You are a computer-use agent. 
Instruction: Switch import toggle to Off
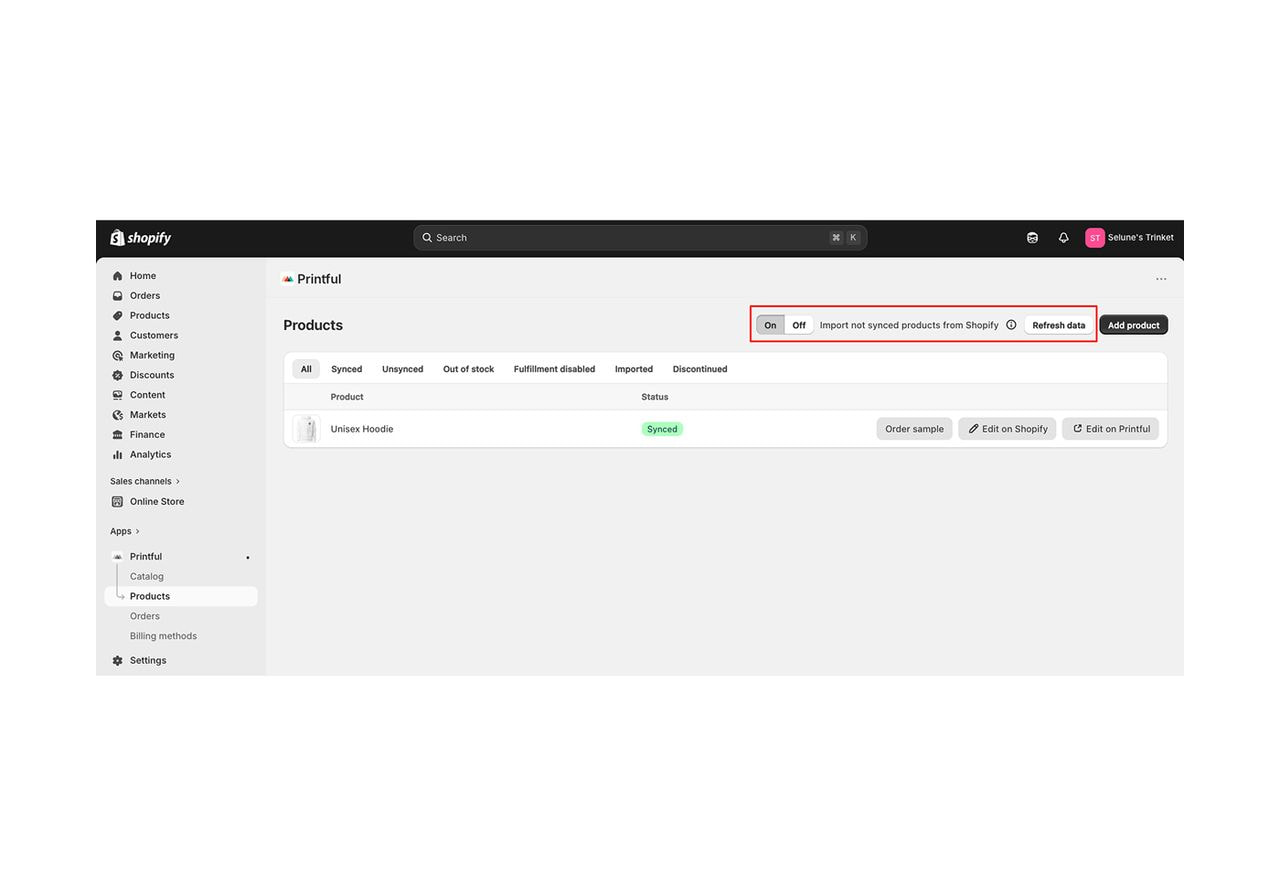click(x=799, y=325)
